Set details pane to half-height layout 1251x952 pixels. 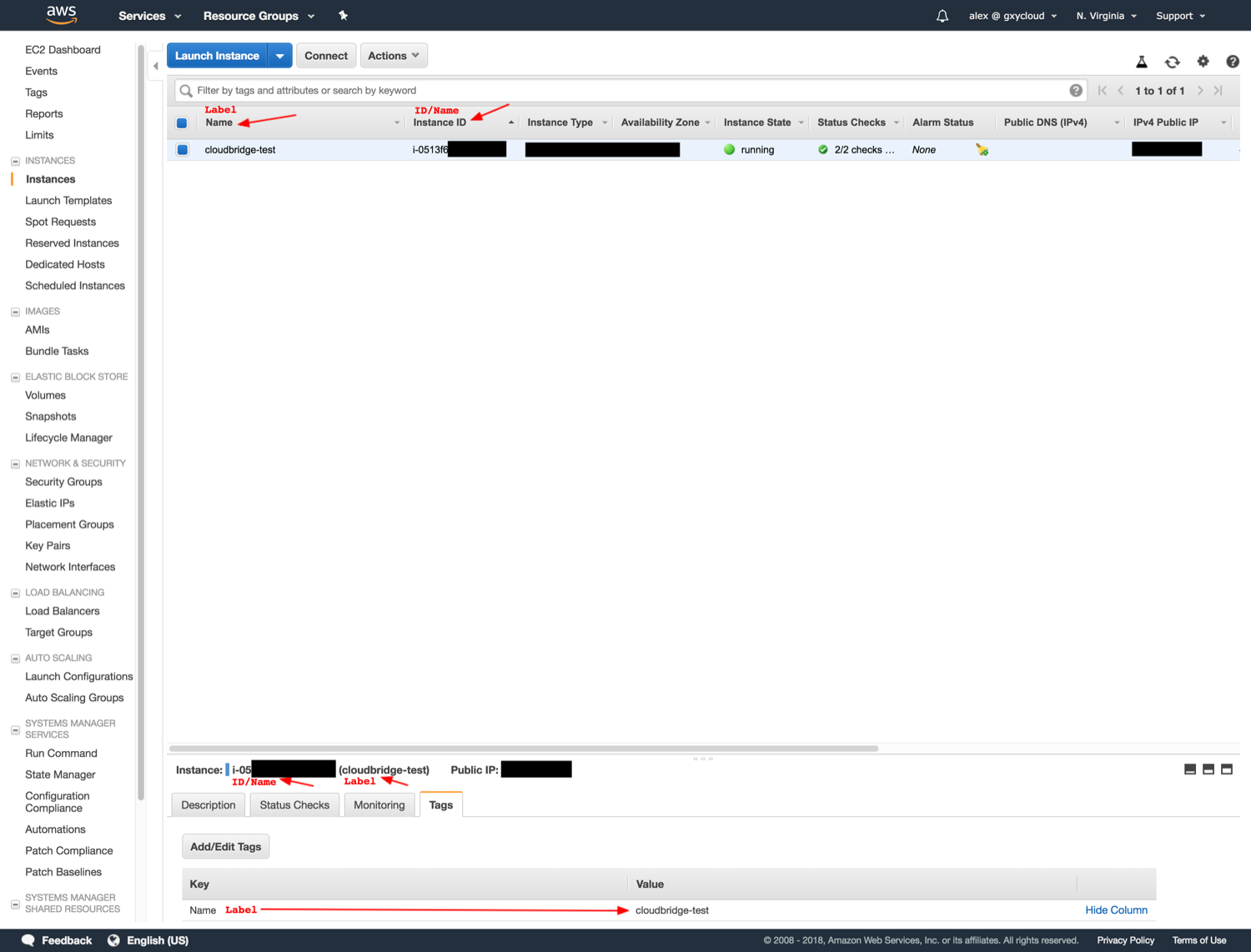[x=1208, y=769]
